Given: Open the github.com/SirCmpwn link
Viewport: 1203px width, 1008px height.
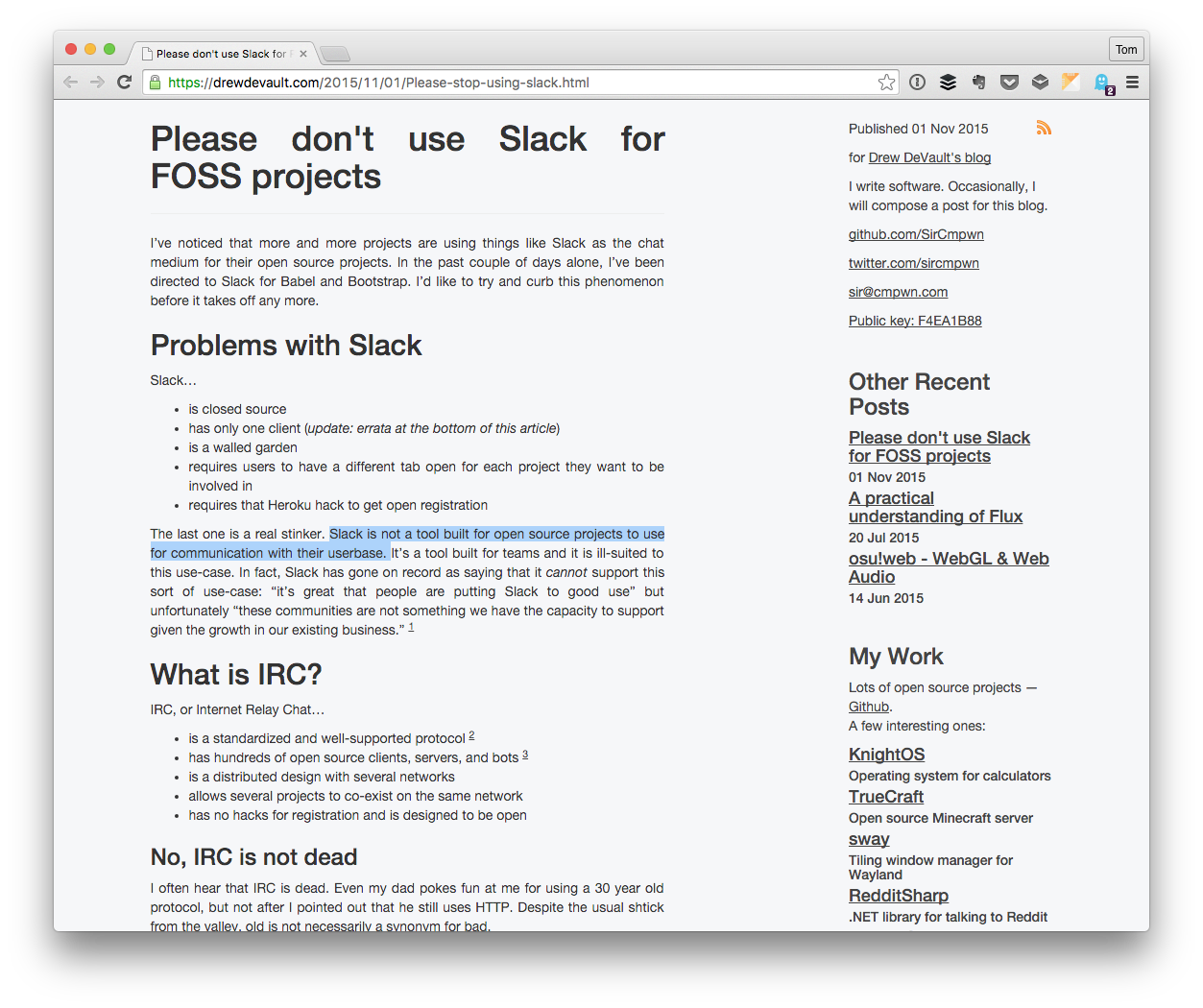Looking at the screenshot, I should pos(916,233).
